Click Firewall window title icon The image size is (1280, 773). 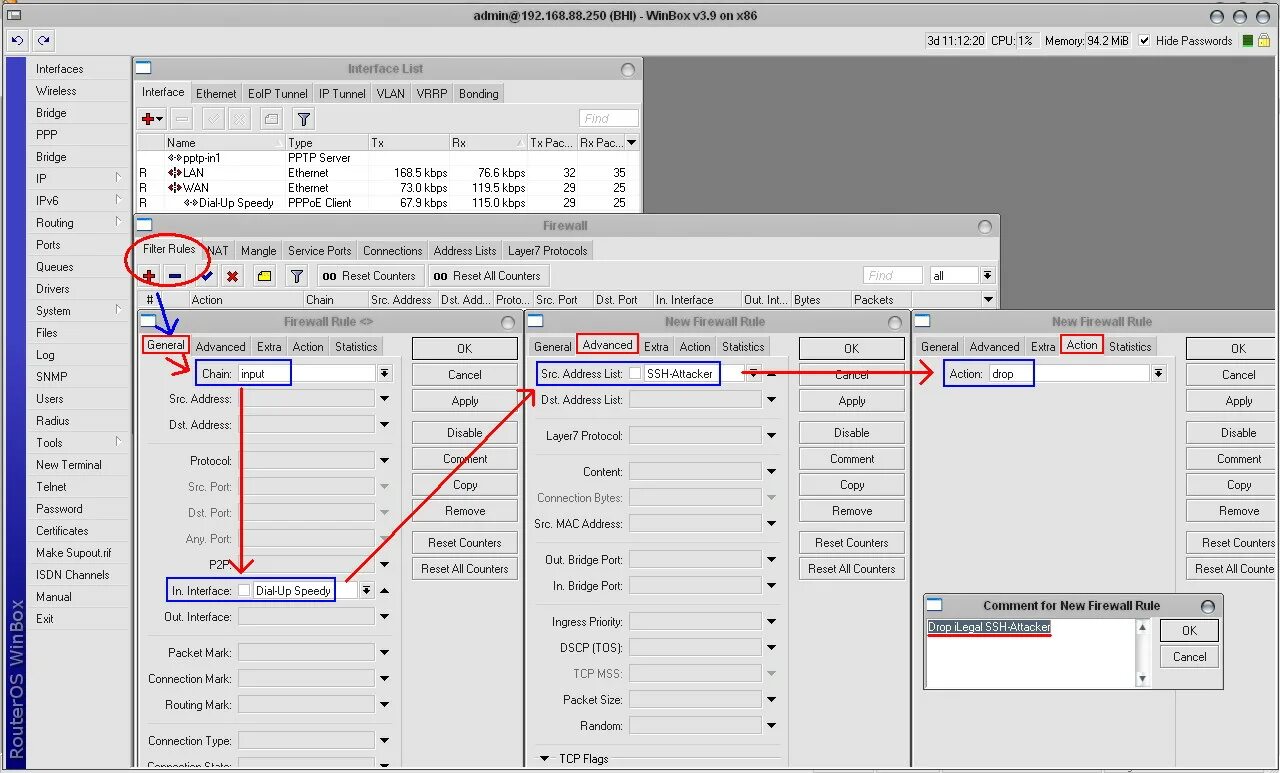(x=144, y=225)
